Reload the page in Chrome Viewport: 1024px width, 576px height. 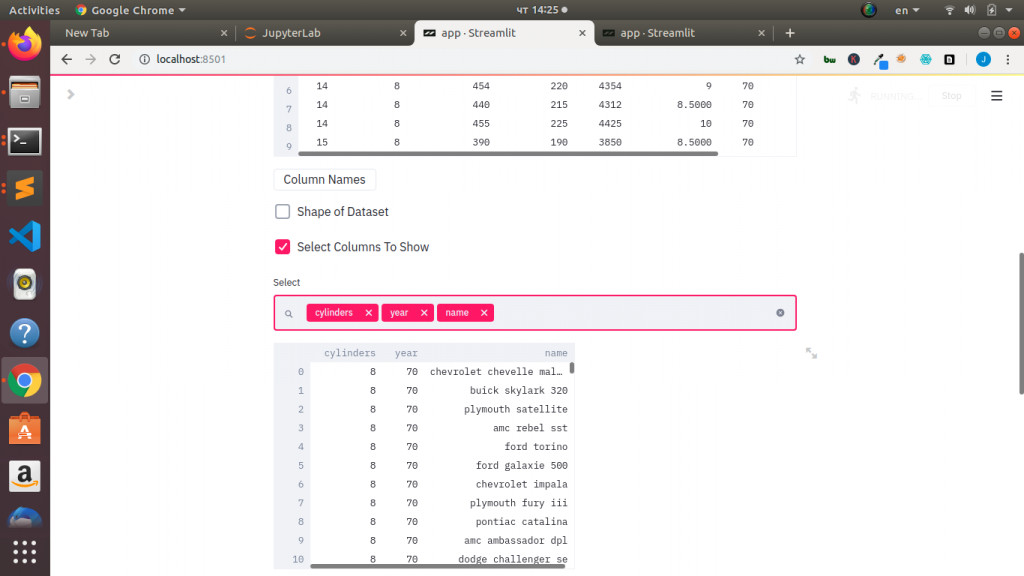[115, 60]
